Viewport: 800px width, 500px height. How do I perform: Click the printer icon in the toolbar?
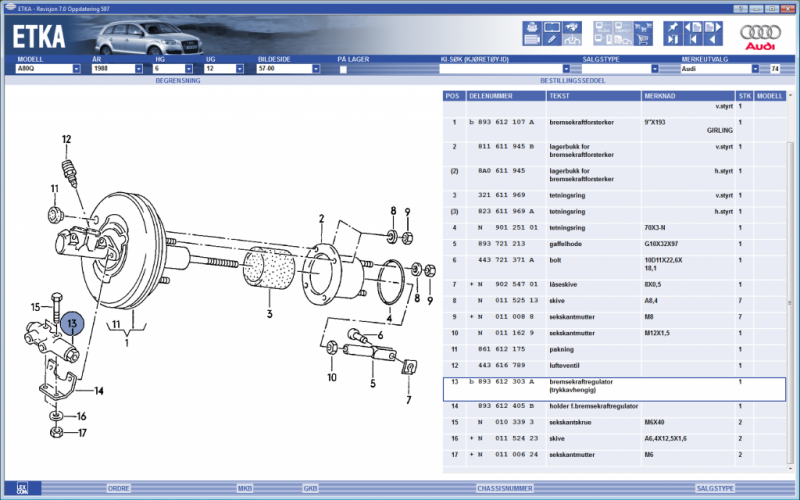(x=531, y=27)
